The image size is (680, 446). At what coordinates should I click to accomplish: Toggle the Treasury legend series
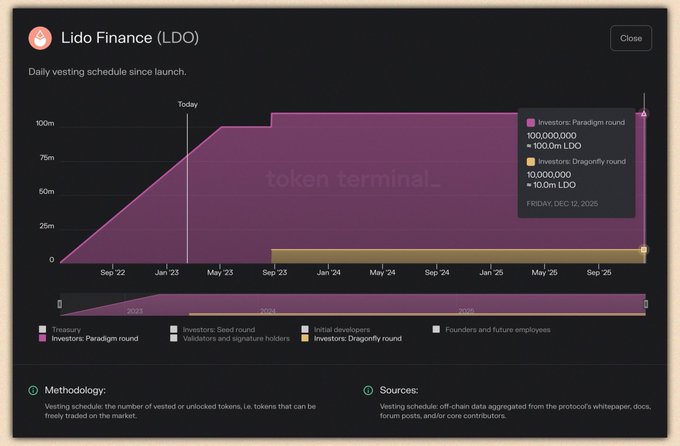click(42, 329)
